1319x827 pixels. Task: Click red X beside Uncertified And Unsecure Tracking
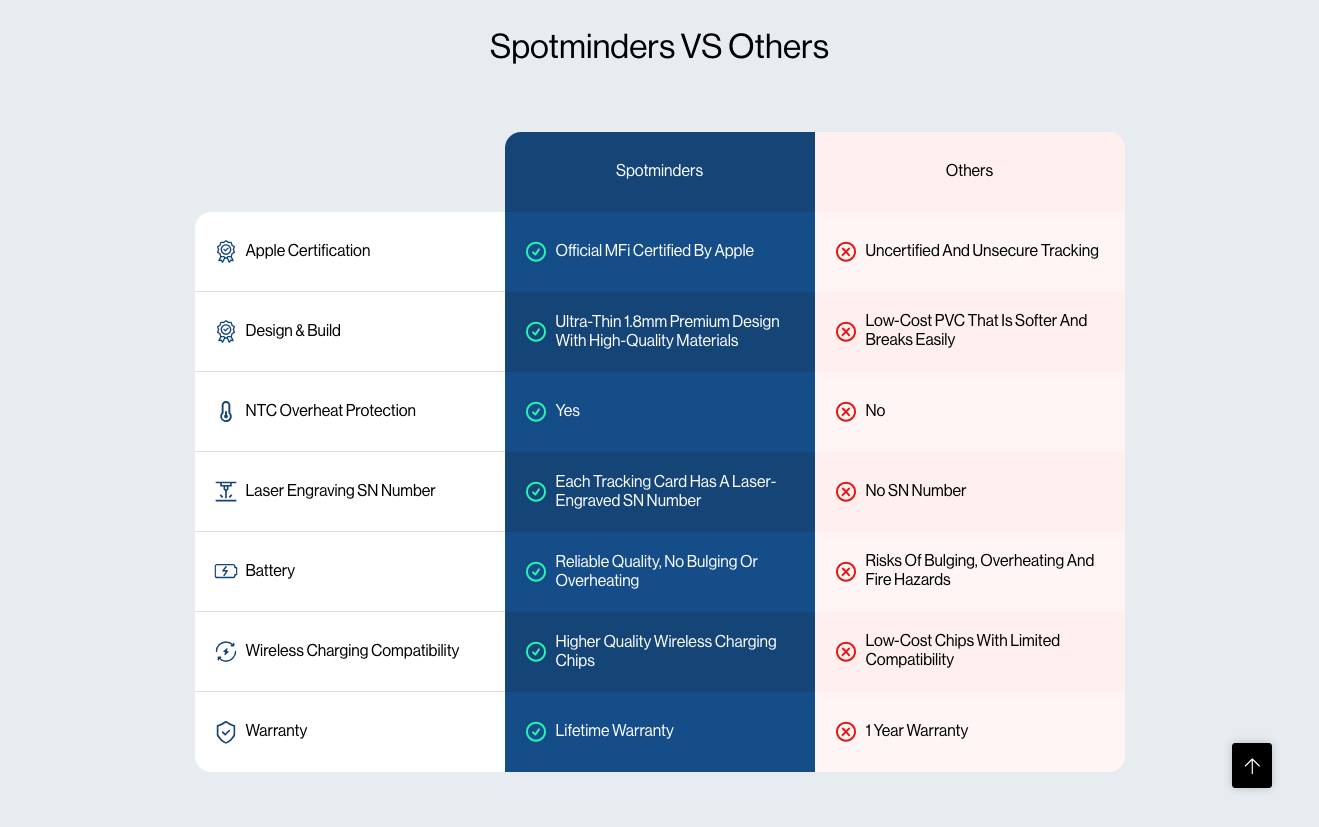846,251
